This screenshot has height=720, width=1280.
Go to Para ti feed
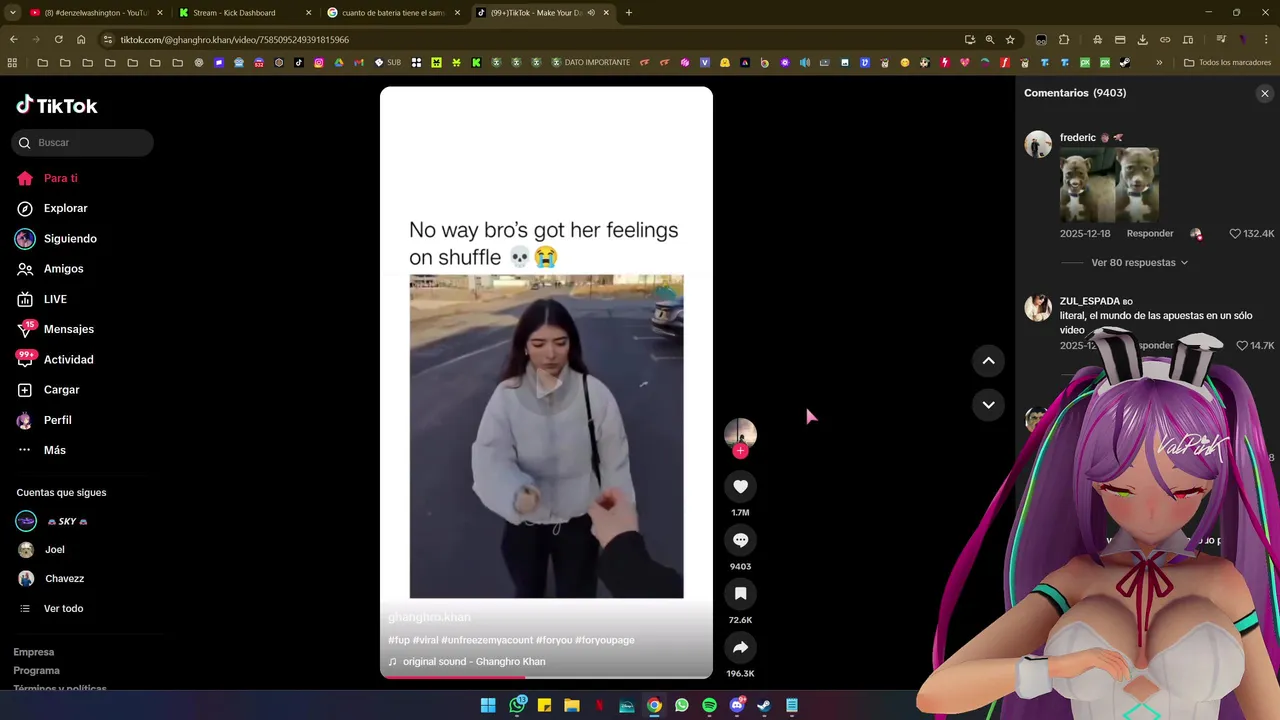point(47,178)
